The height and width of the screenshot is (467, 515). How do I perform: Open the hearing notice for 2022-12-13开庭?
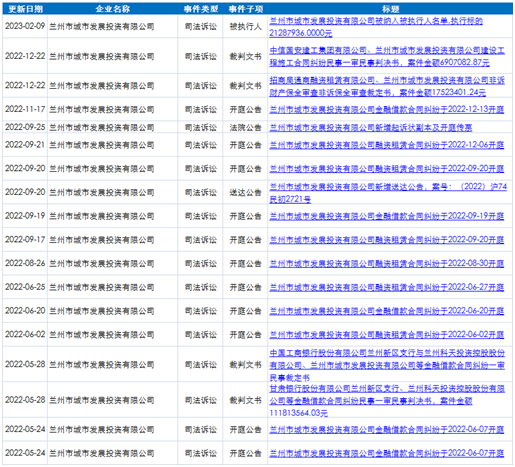tap(387, 109)
